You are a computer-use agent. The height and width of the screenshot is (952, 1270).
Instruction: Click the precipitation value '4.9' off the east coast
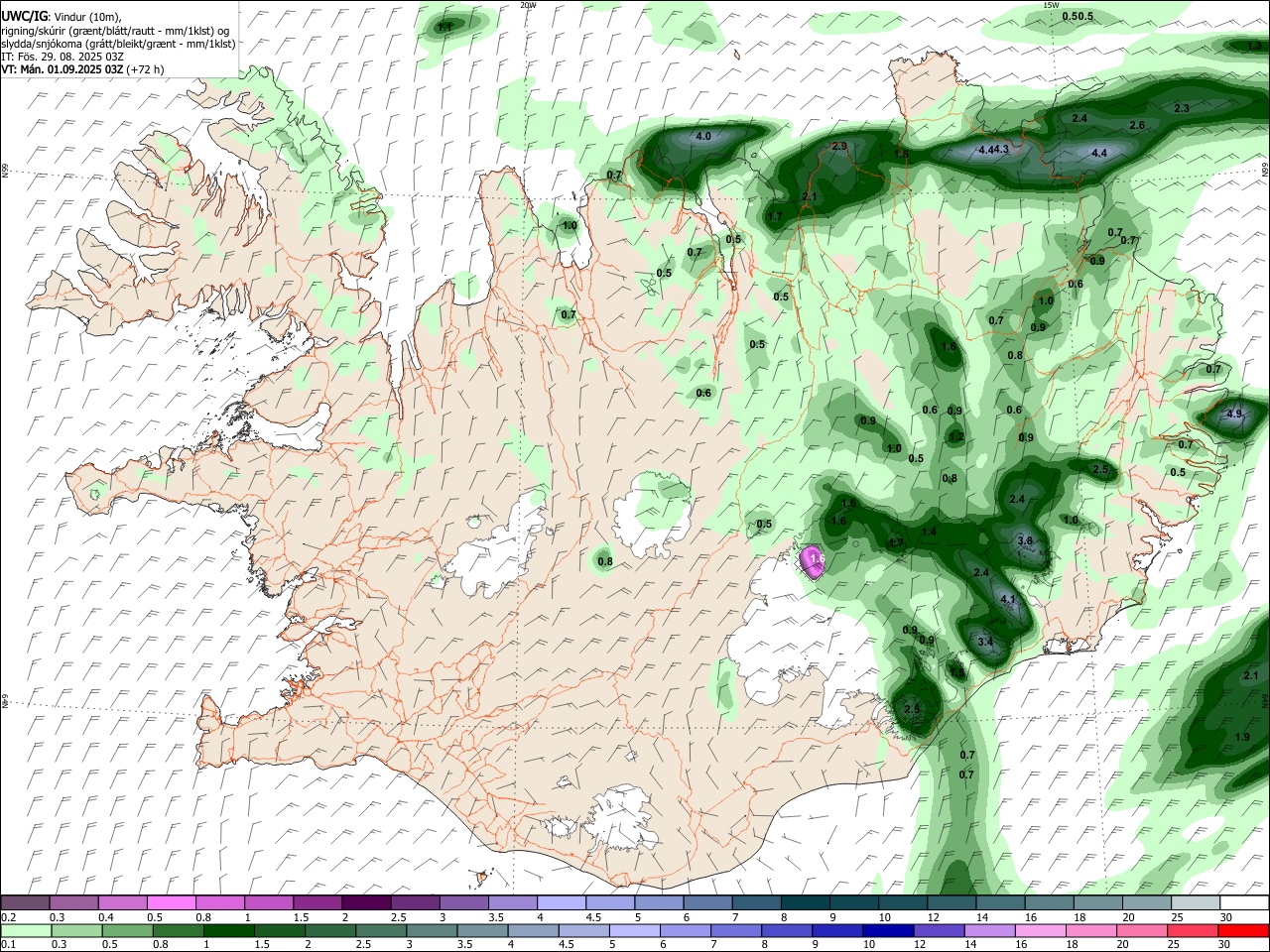click(x=1234, y=414)
